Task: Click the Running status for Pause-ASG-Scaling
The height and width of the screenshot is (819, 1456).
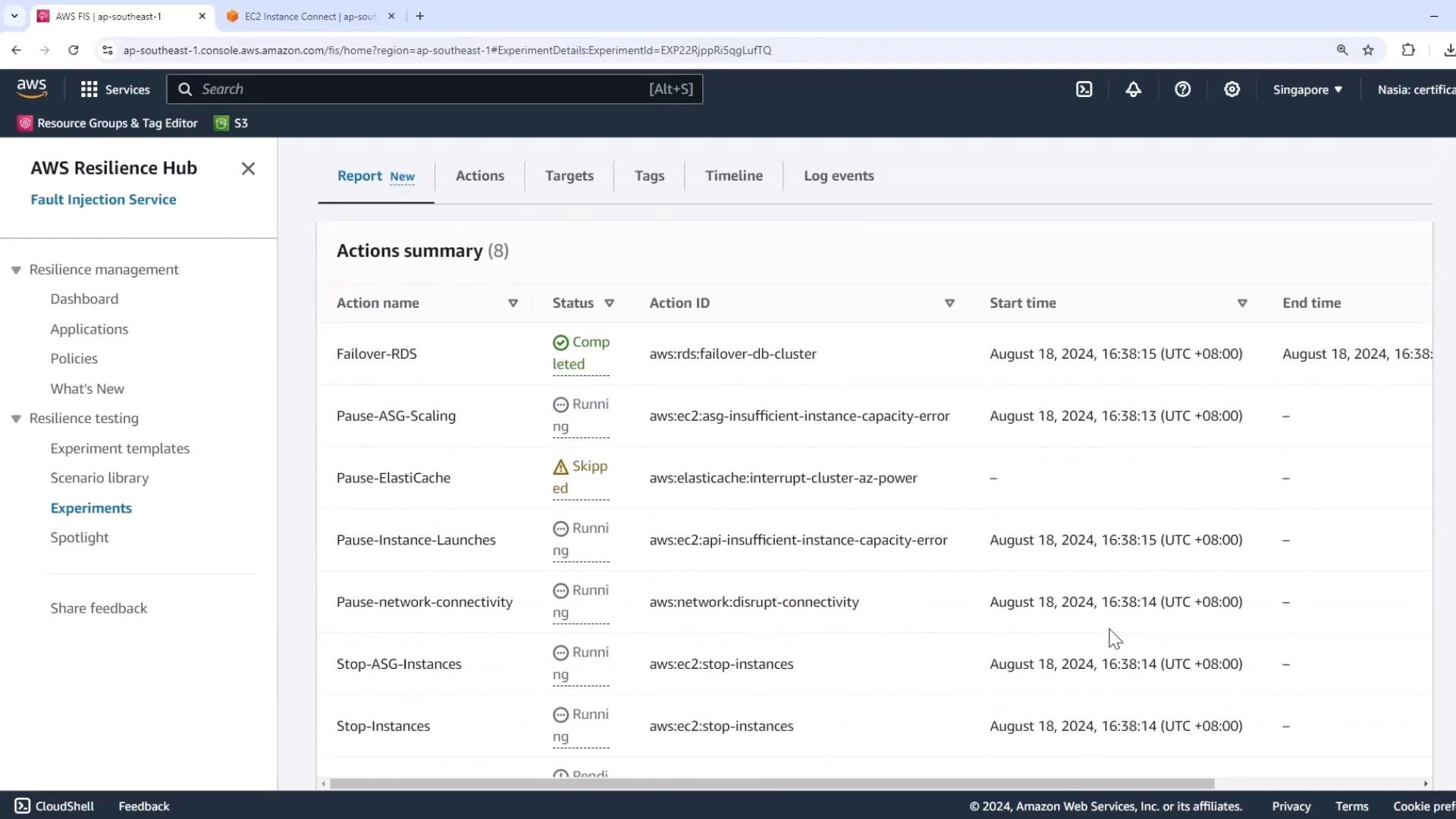Action: [x=581, y=416]
